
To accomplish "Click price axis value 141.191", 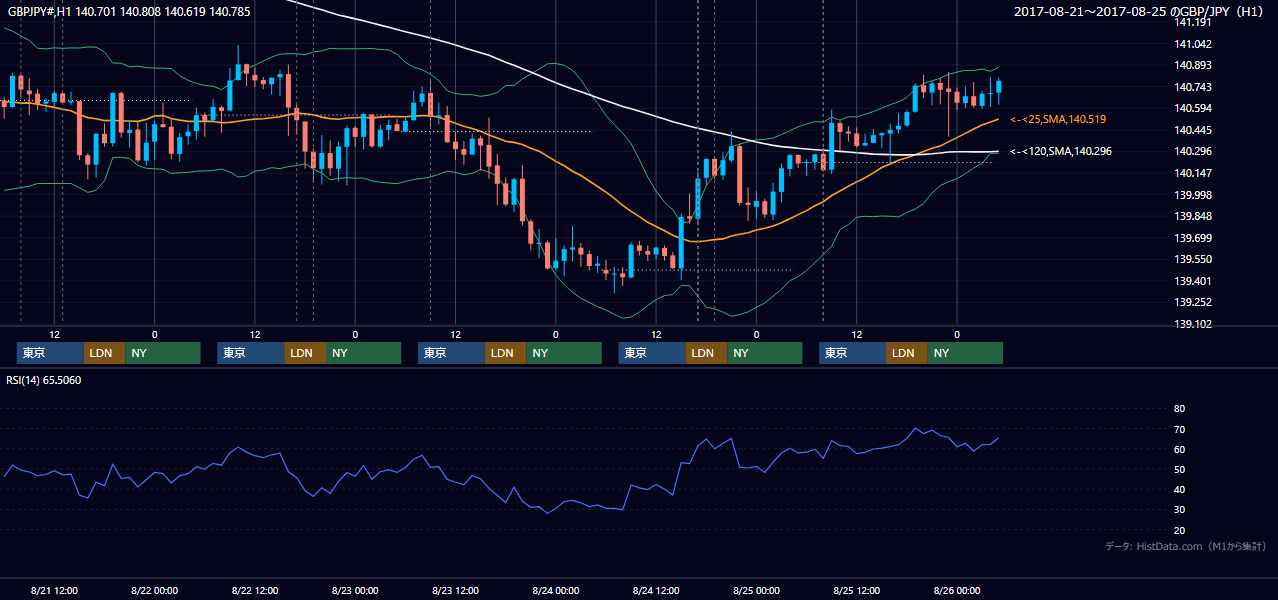I will pos(1193,22).
